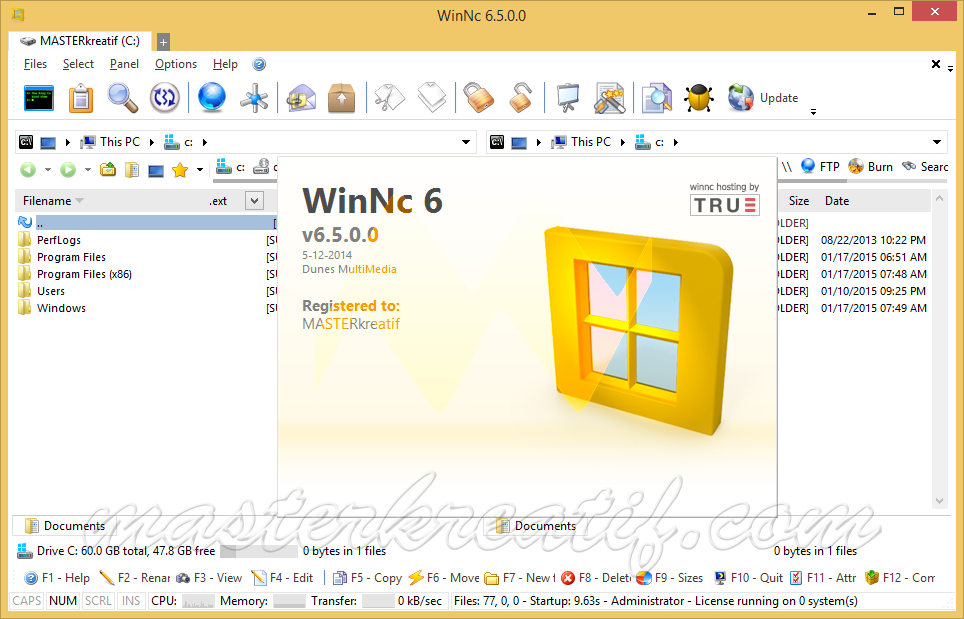The width and height of the screenshot is (964, 619).
Task: Open the left panel Documents shortcut
Action: click(65, 526)
